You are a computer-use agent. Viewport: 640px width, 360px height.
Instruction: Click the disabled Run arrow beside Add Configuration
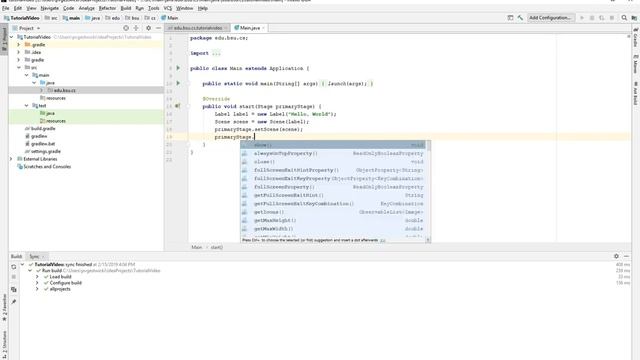(x=582, y=18)
